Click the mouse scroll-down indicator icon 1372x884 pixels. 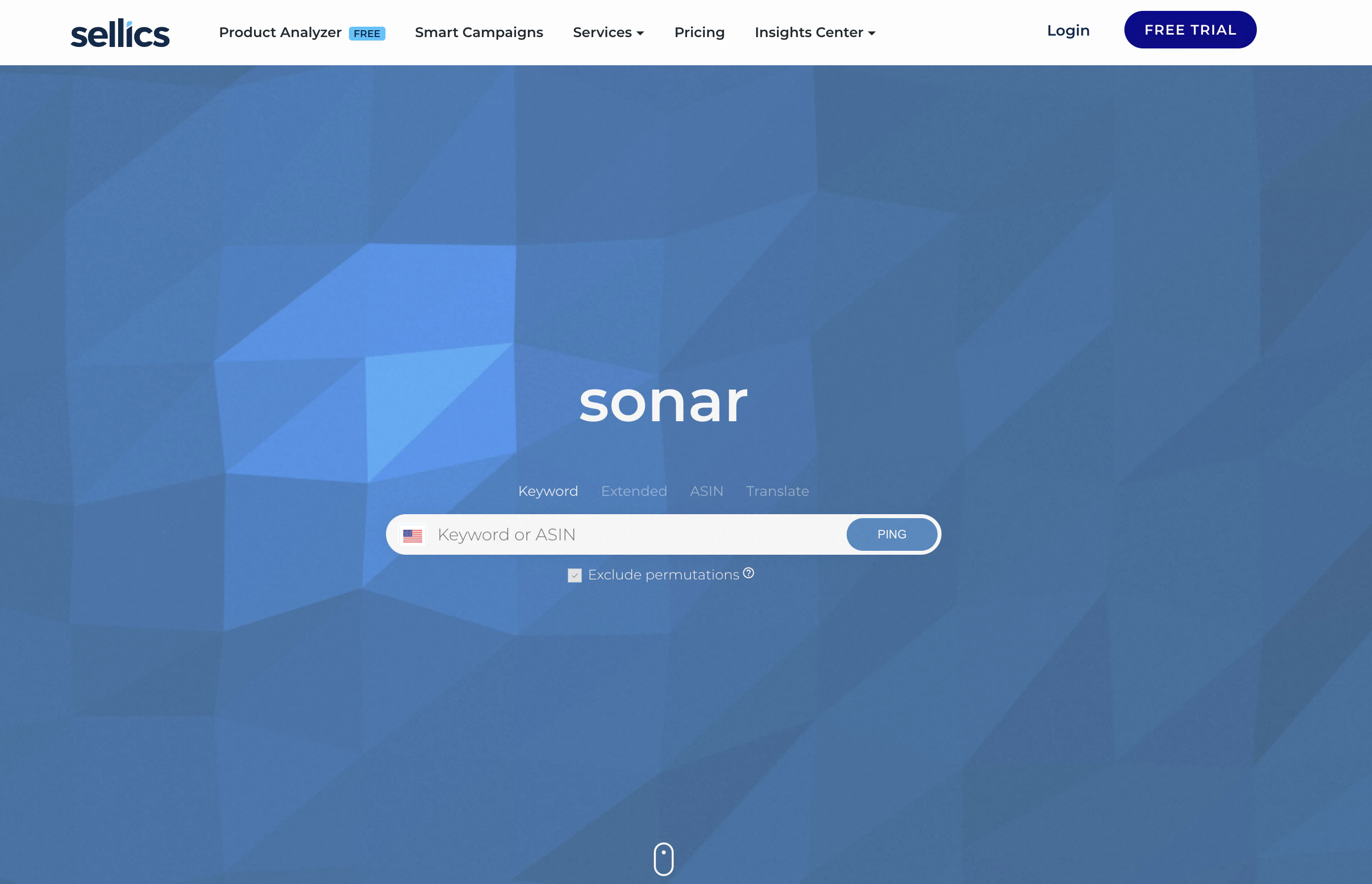663,859
